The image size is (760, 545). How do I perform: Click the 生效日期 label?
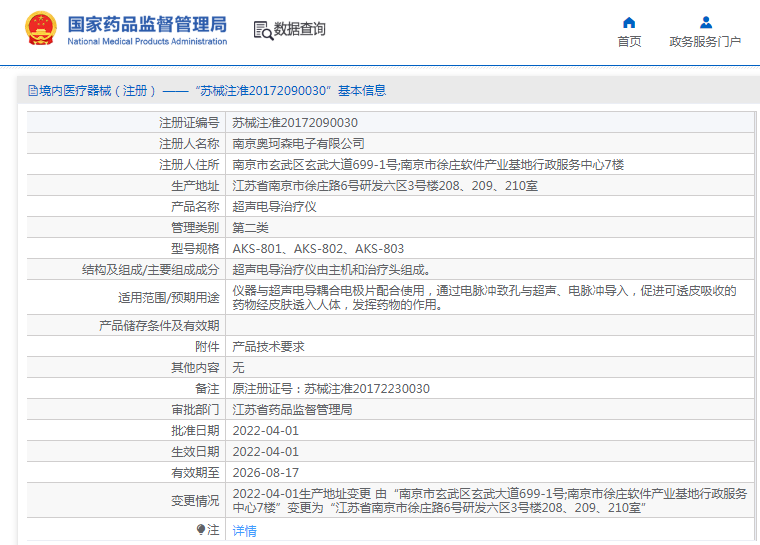coord(195,451)
